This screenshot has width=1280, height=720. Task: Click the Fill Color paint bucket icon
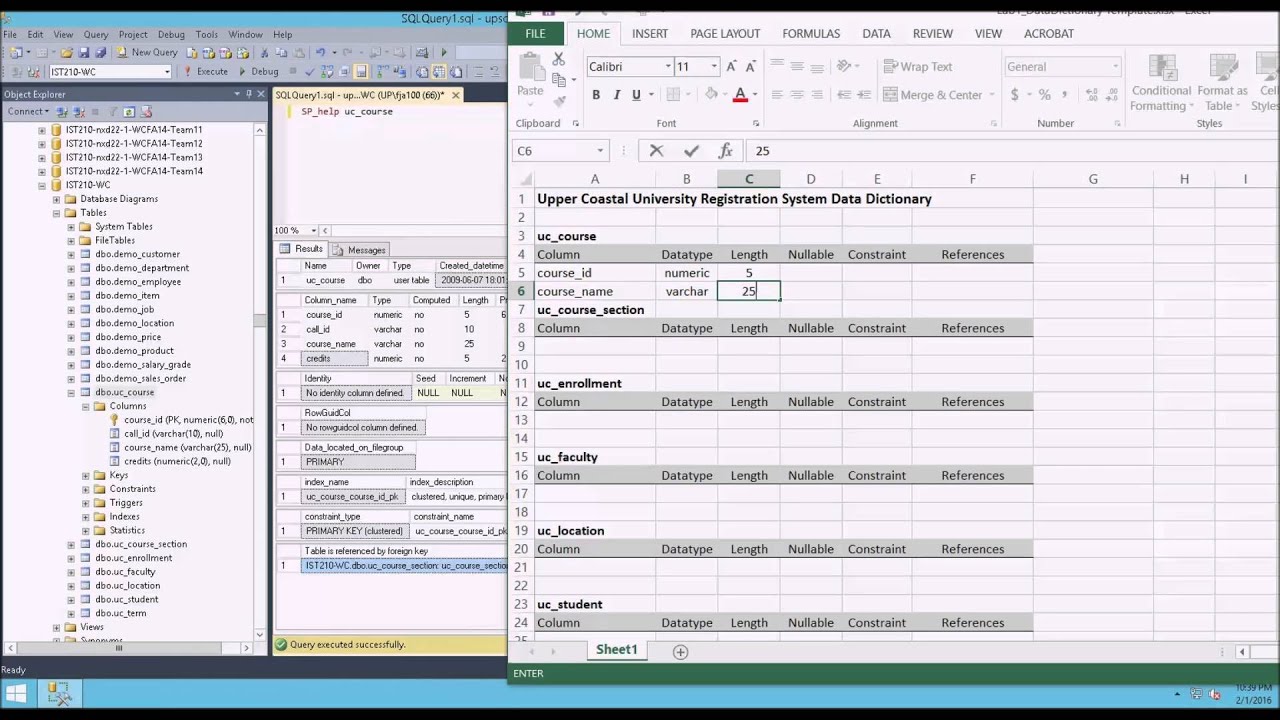point(711,95)
